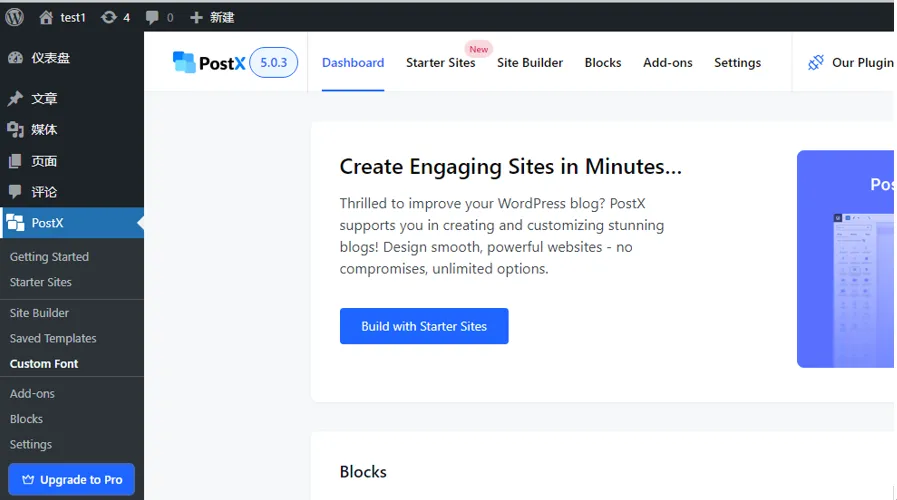This screenshot has height=500, width=897.
Task: Open 页面 pages menu item
Action: pyautogui.click(x=44, y=161)
